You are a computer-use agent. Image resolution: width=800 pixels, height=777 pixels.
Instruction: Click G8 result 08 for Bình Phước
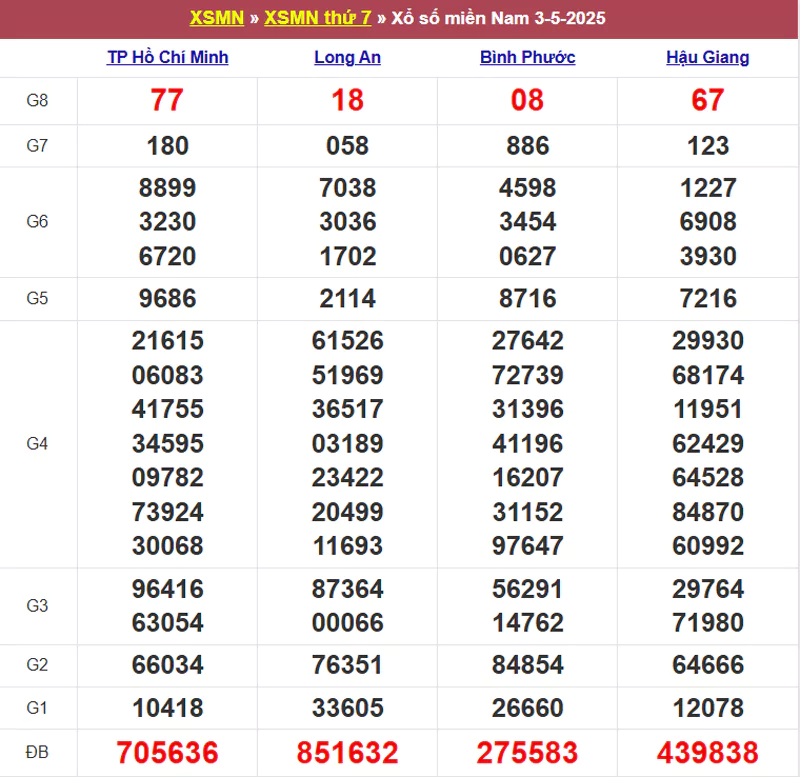(528, 100)
